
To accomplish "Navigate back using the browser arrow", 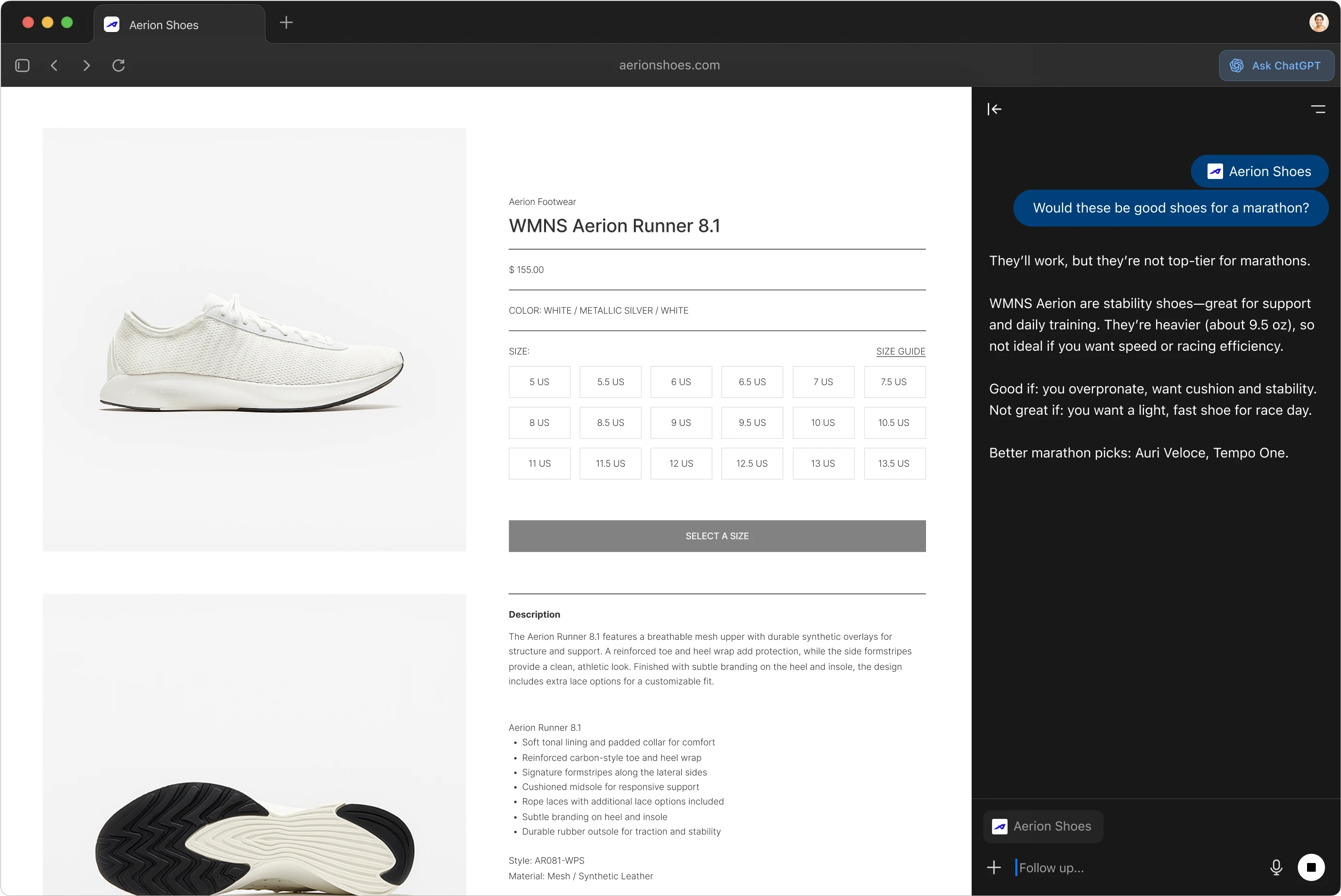I will [54, 65].
